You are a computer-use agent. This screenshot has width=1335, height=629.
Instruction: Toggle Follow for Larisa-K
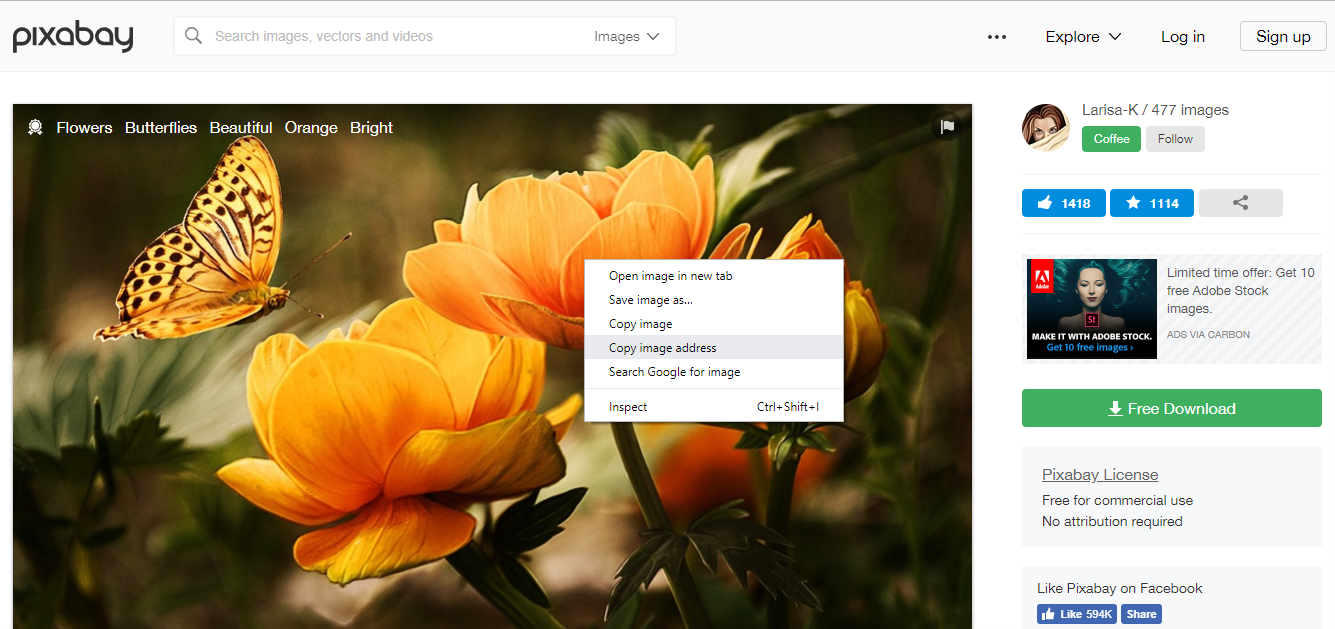[x=1175, y=139]
